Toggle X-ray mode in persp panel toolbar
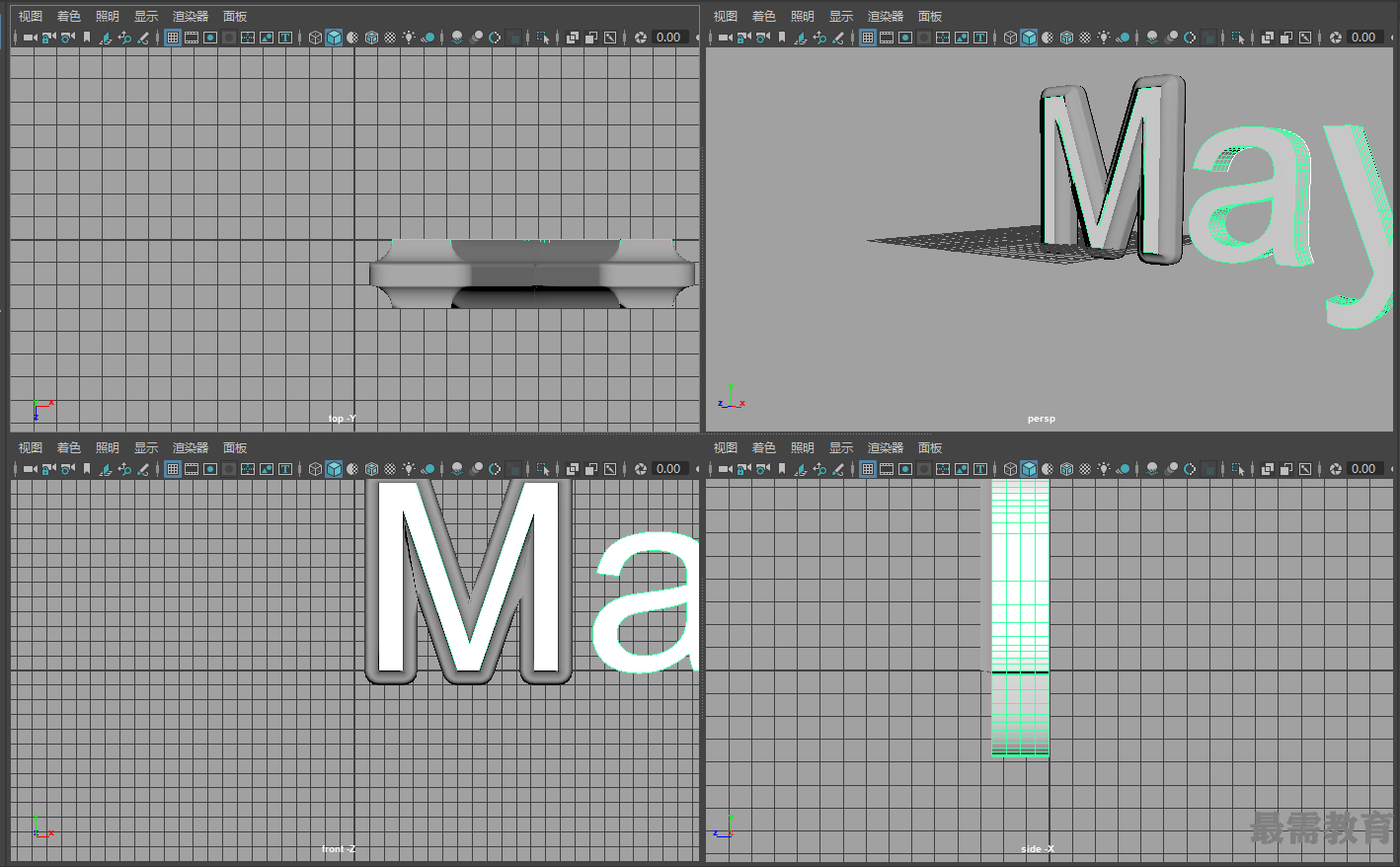This screenshot has height=867, width=1400. (1268, 38)
